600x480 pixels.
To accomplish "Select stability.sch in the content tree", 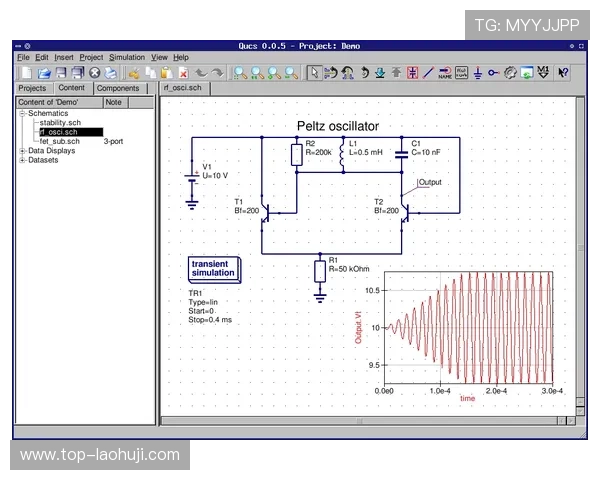I will click(60, 122).
